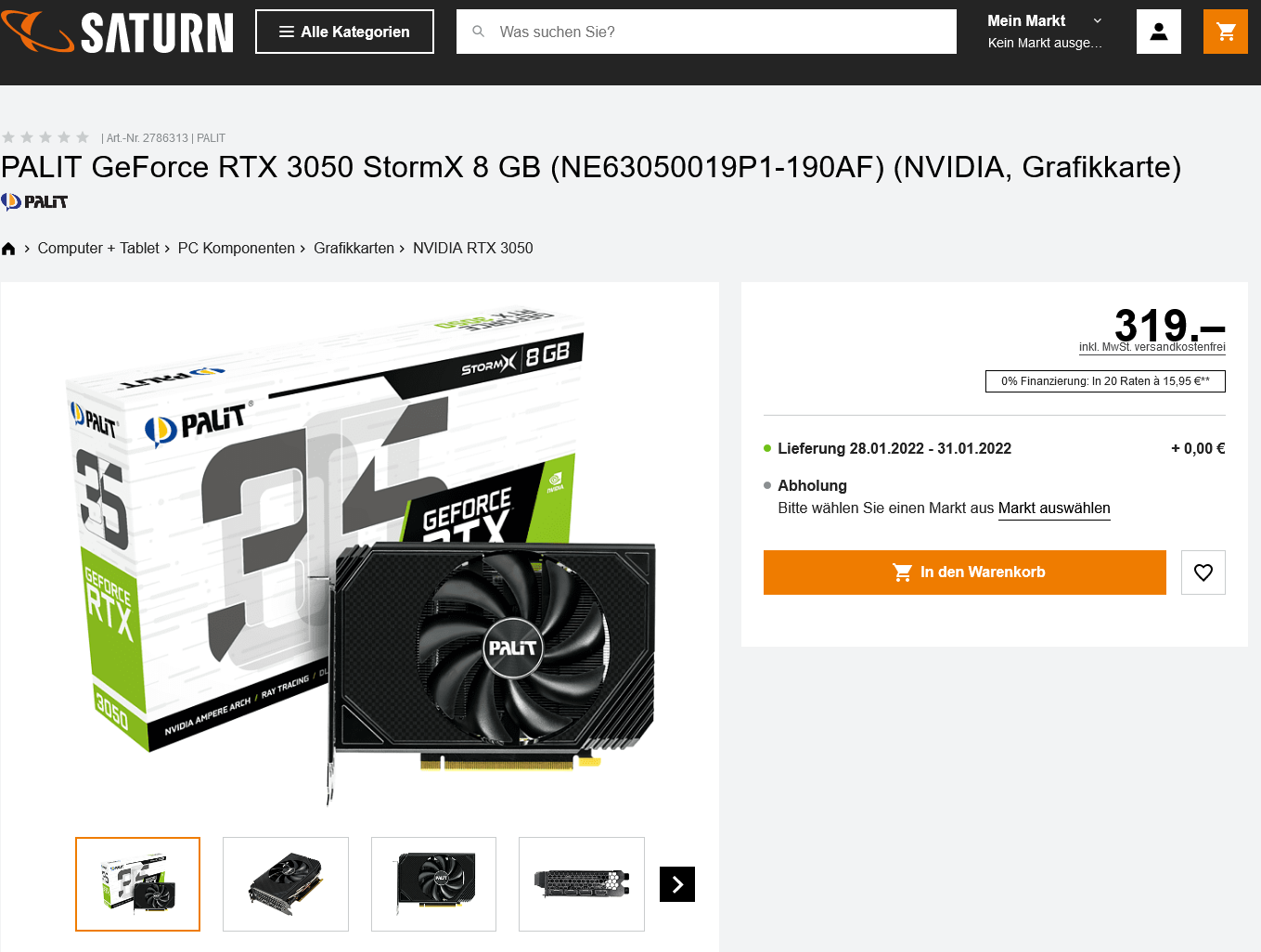Screen dimensions: 1261x952
Task: Focus the Was suchen Sie search field
Action: point(706,32)
